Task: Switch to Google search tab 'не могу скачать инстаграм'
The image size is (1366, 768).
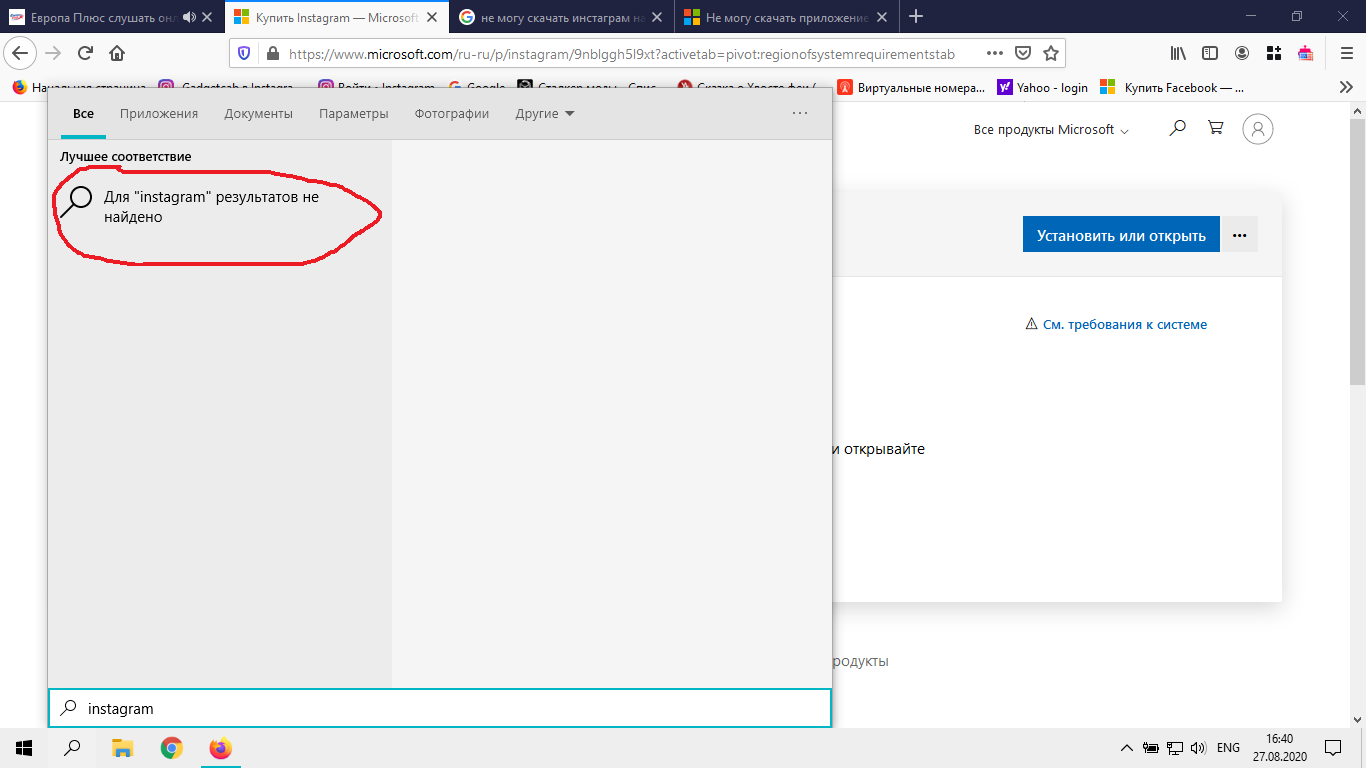Action: [562, 17]
